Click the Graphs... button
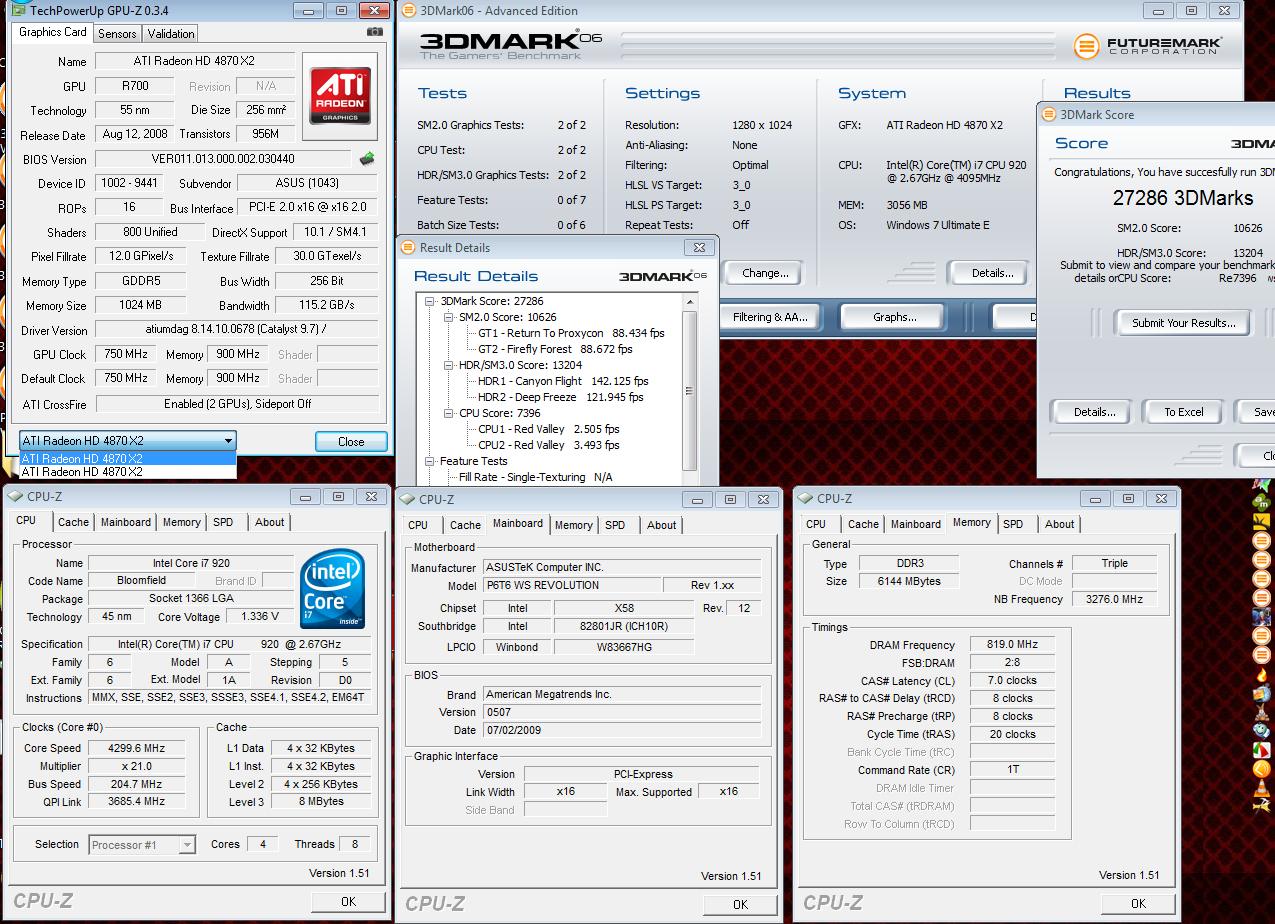Viewport: 1275px width, 924px height. point(895,317)
